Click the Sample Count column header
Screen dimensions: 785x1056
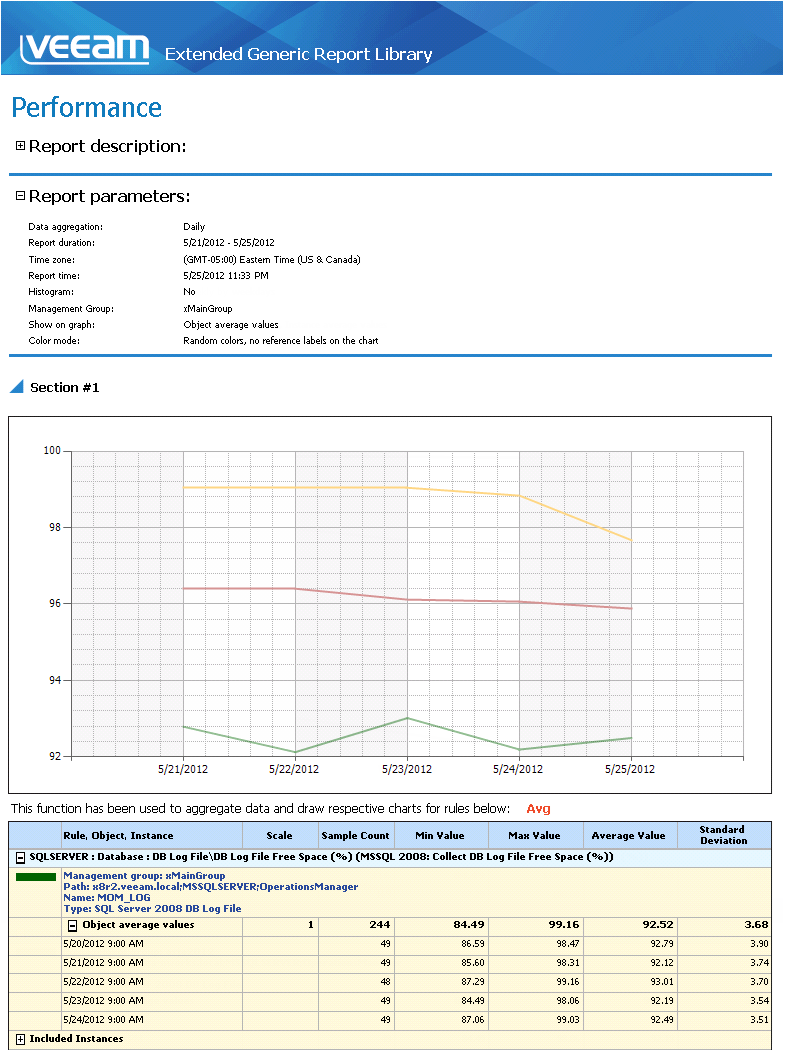point(355,835)
